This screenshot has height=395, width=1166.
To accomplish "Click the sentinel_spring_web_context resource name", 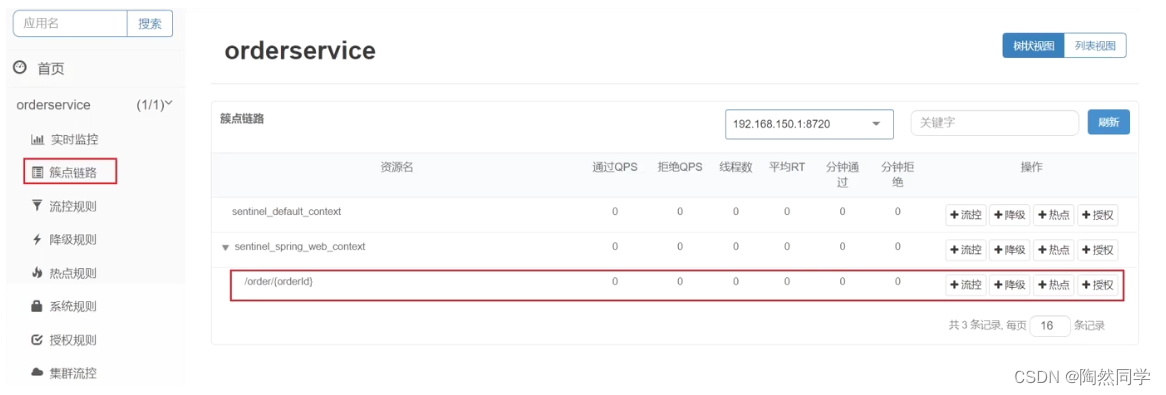I will 300,247.
